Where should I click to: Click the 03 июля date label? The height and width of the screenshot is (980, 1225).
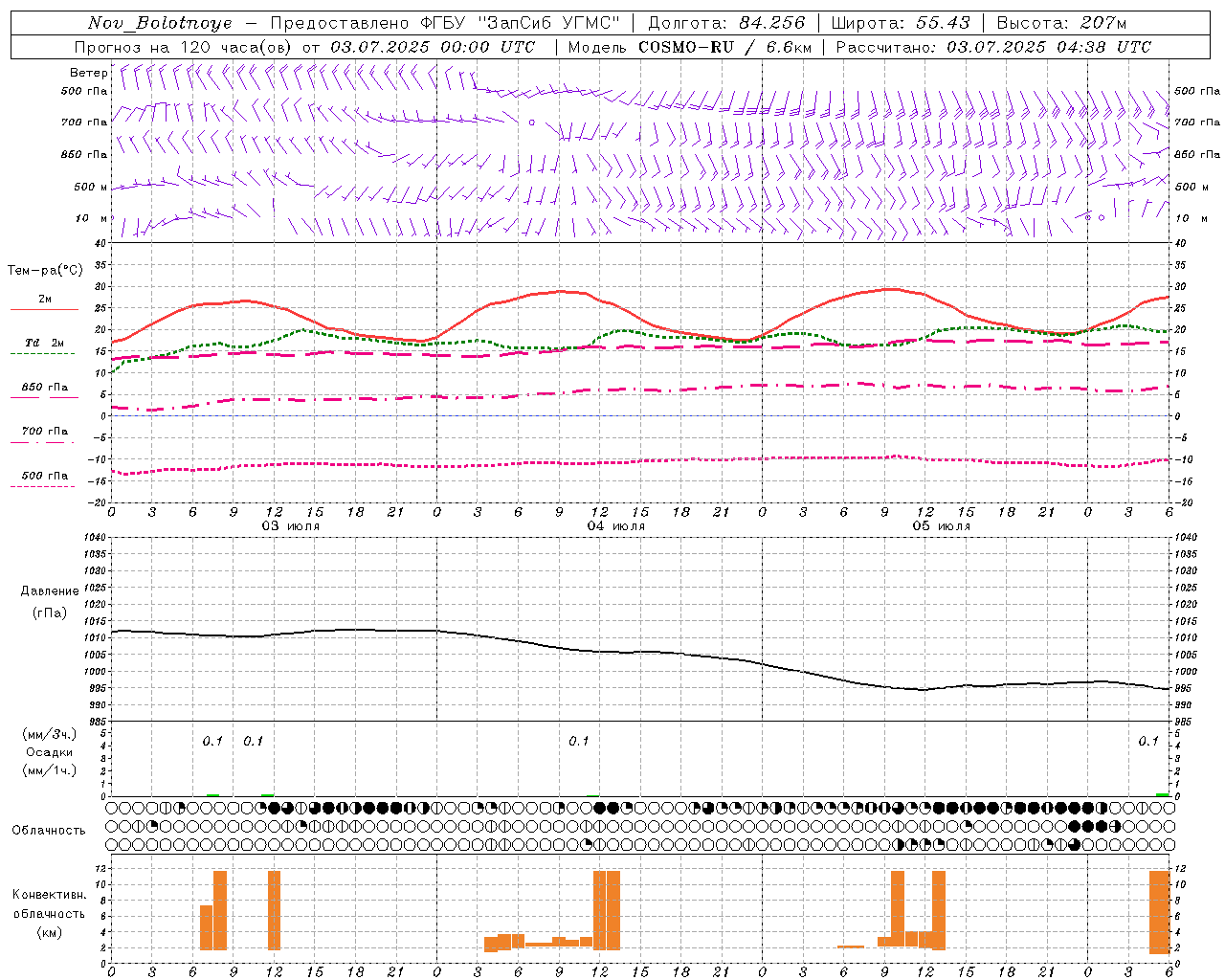291,526
